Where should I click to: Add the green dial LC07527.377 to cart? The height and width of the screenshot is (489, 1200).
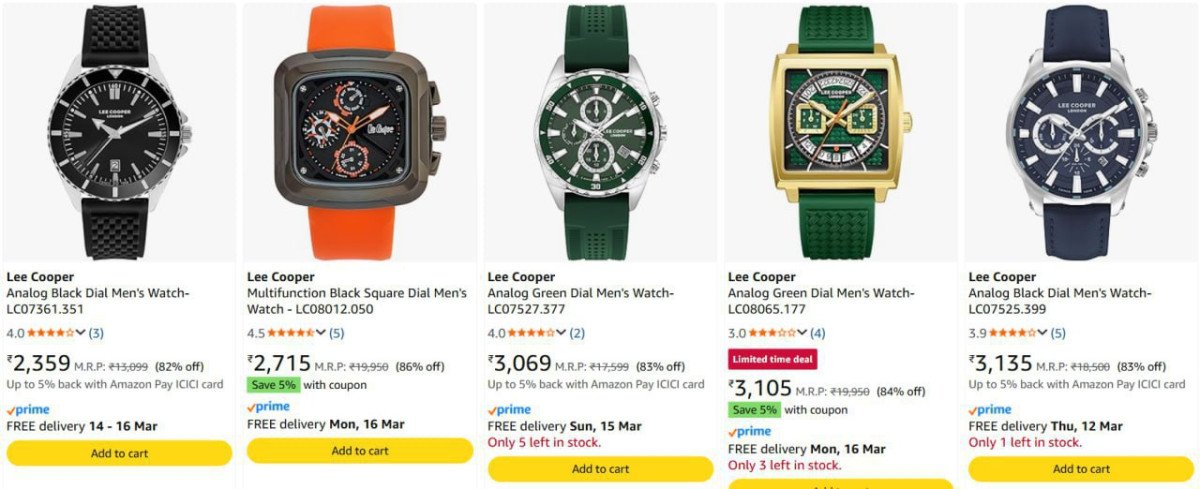[x=600, y=469]
